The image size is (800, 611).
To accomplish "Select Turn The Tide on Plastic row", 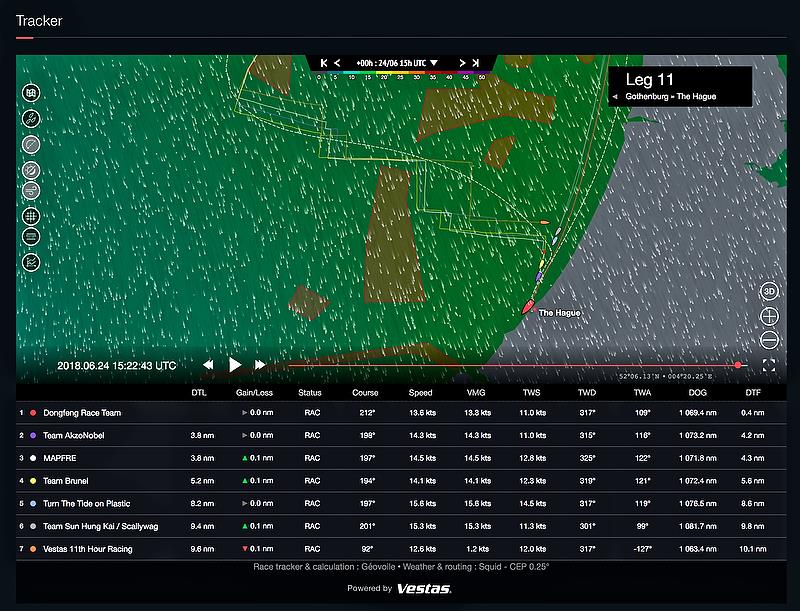I will click(401, 503).
